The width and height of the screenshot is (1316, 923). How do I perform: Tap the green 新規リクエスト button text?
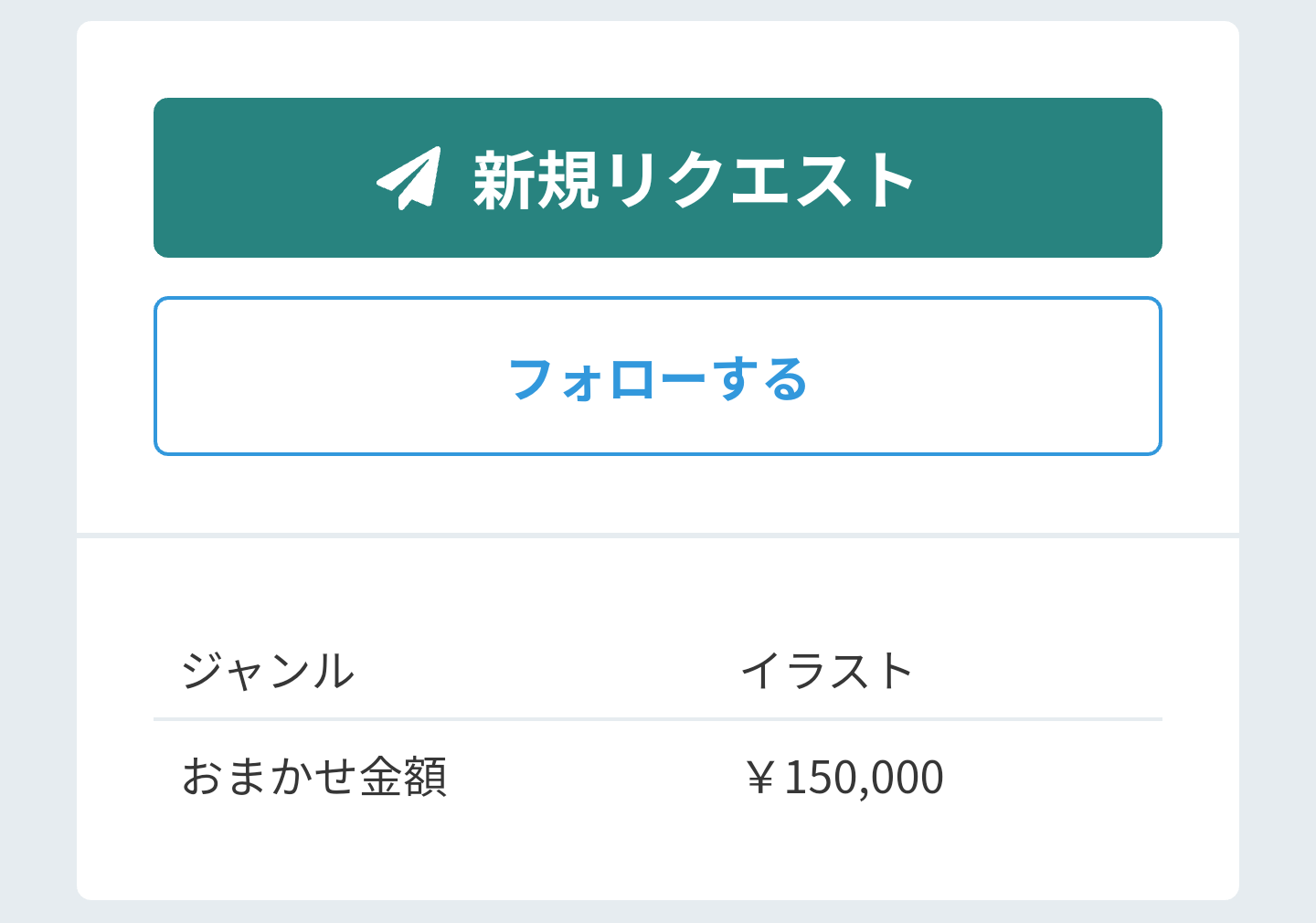click(x=695, y=179)
